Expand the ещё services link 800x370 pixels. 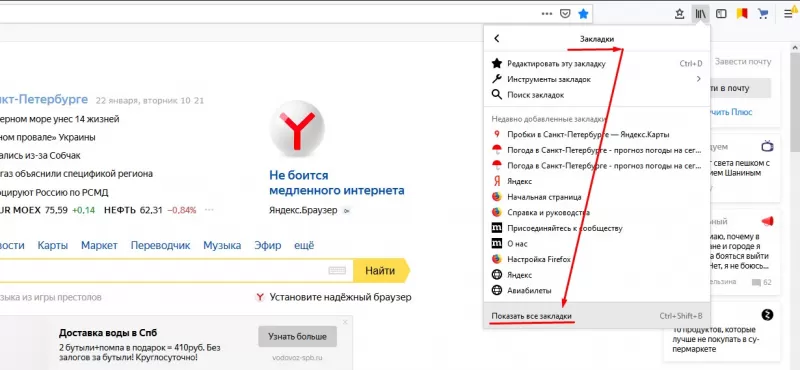tap(304, 245)
